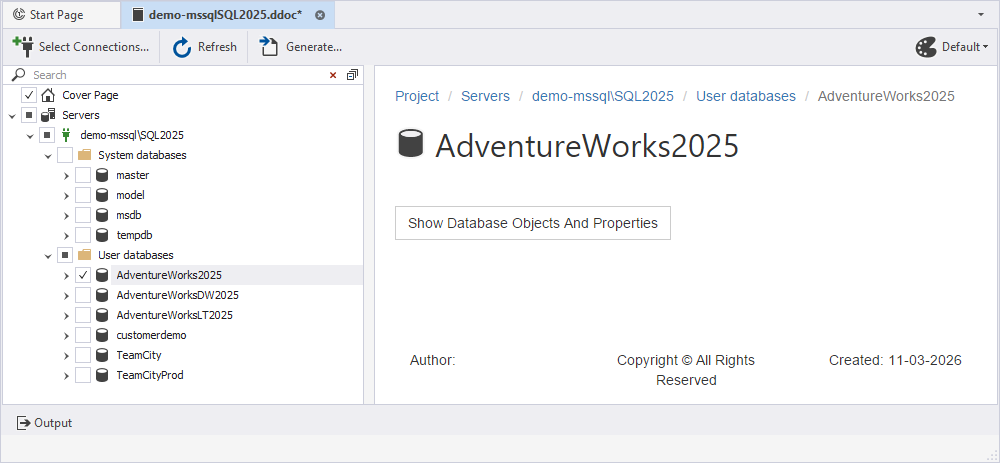Select the AdventureWorksLT2025 tree row
Viewport: 1000px width, 463px height.
click(174, 315)
